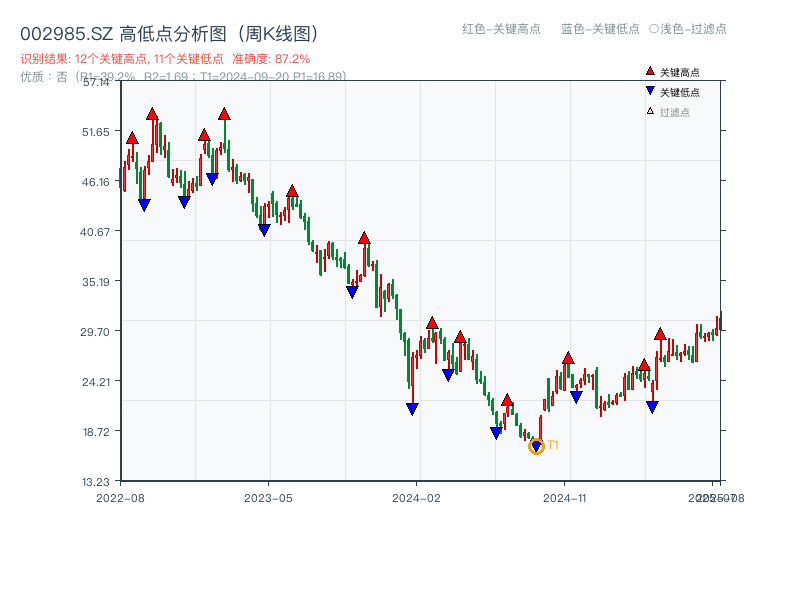This screenshot has width=800, height=600.
Task: Toggle the 关键高点 legend label
Action: (x=680, y=72)
